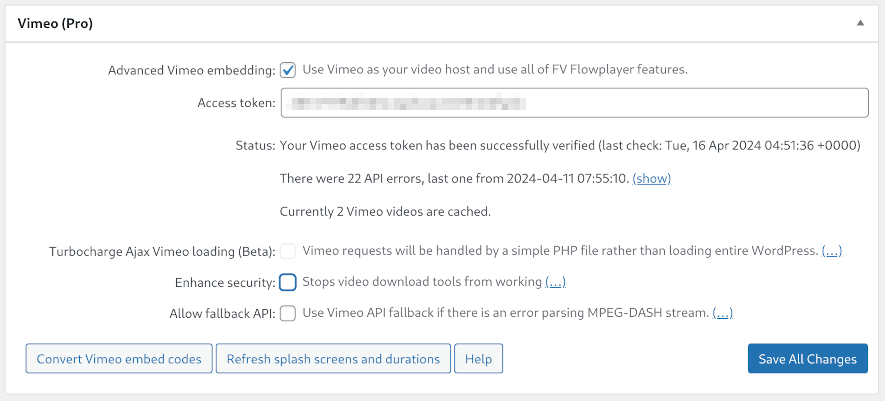Click 'Currently 2 Vimeo videos are cached' text

[x=385, y=212]
